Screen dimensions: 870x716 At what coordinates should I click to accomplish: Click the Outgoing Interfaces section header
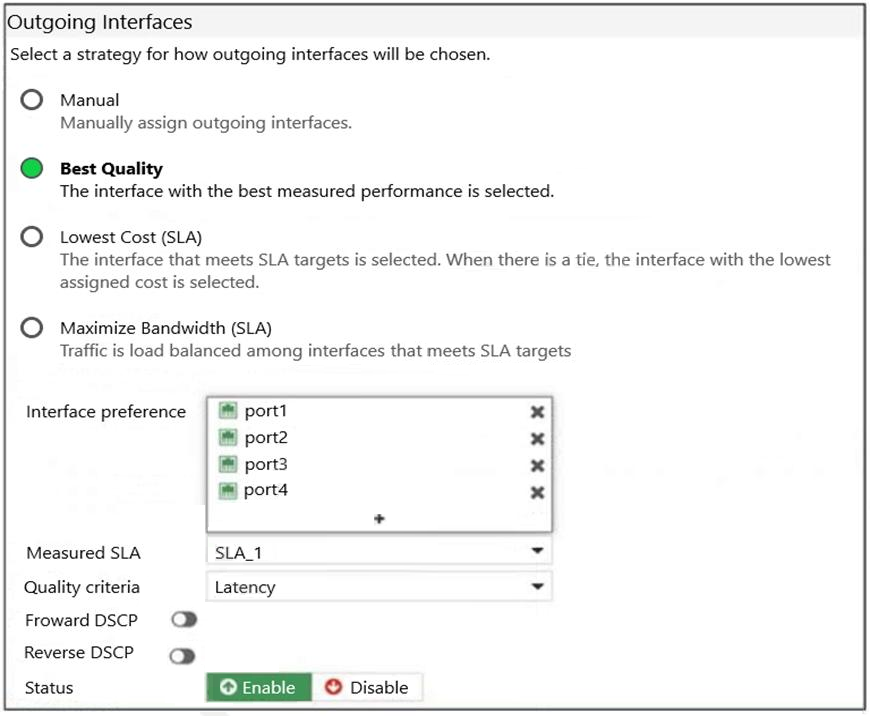(x=100, y=22)
